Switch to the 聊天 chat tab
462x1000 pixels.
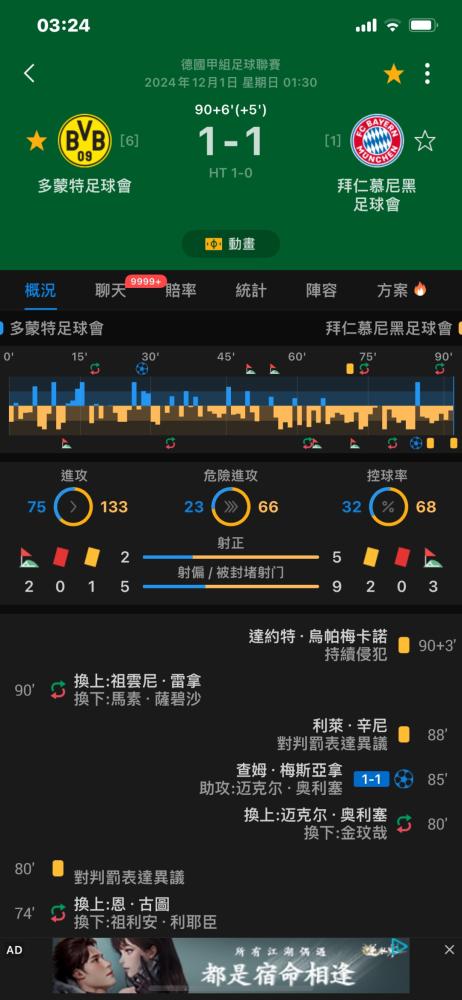click(110, 291)
